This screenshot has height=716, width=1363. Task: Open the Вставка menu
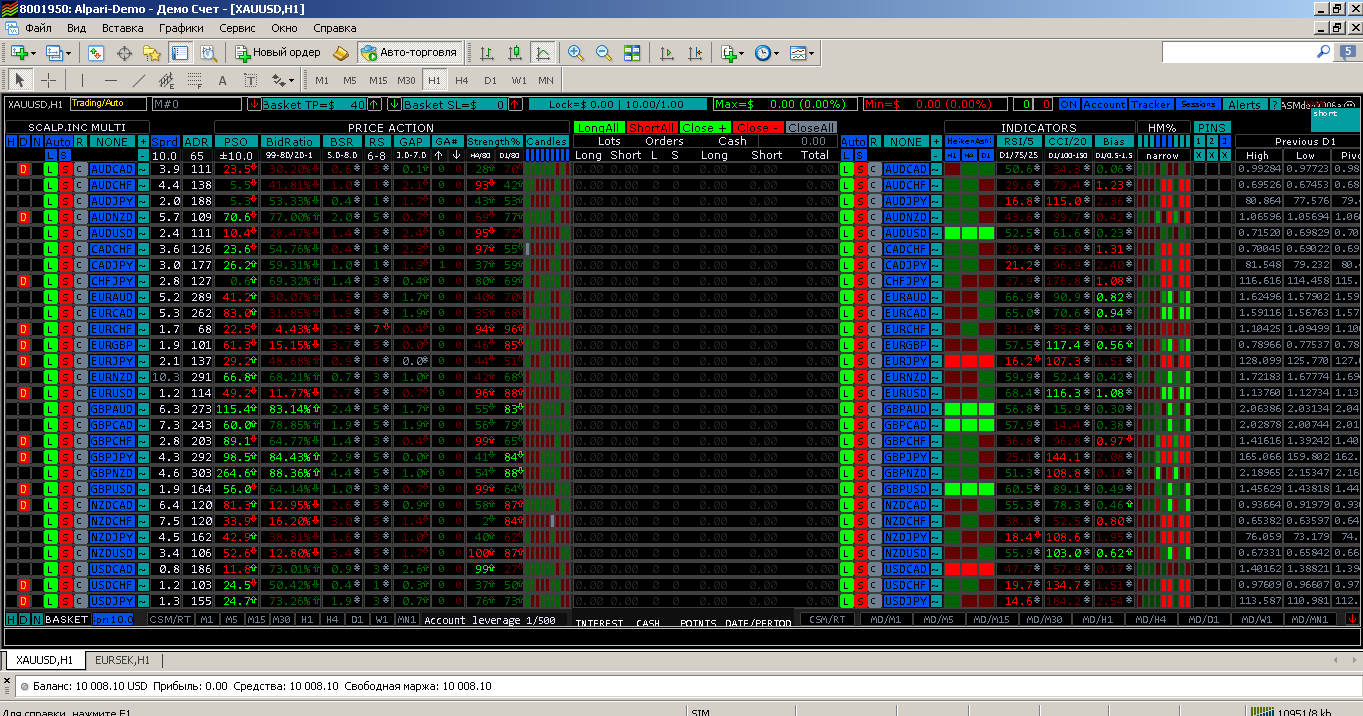click(123, 28)
